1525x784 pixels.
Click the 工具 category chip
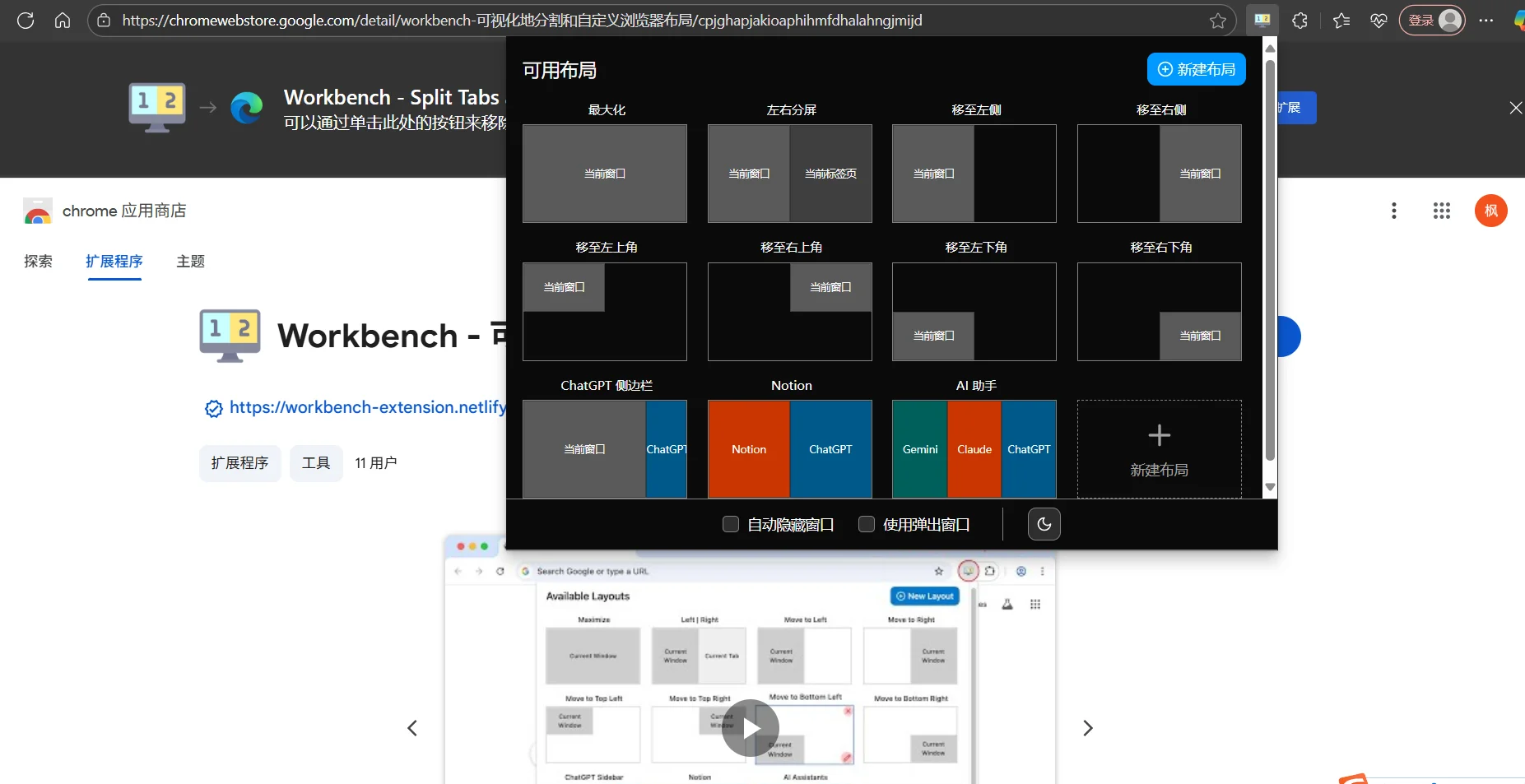[x=316, y=463]
